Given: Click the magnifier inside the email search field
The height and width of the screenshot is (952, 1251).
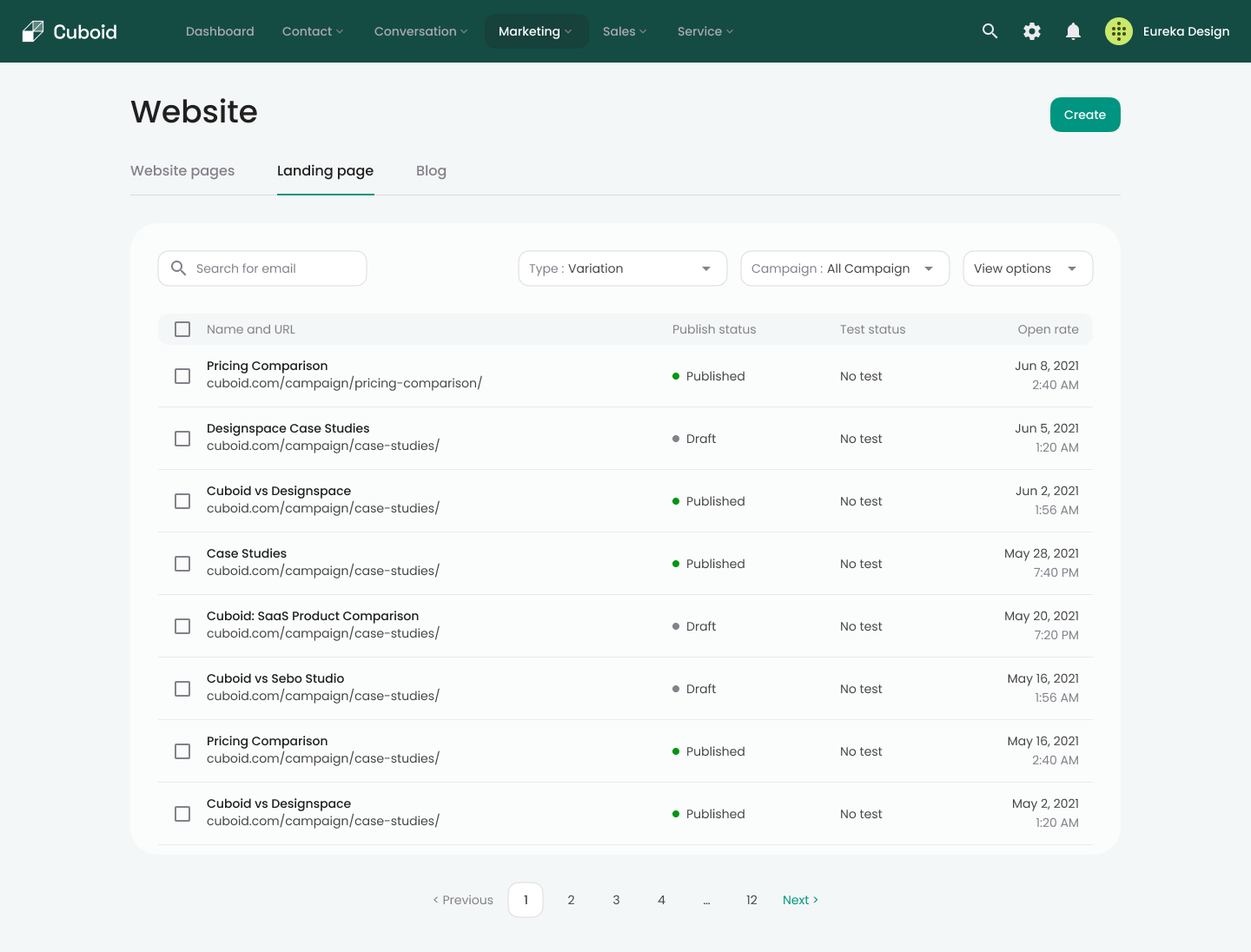Looking at the screenshot, I should click(x=179, y=268).
